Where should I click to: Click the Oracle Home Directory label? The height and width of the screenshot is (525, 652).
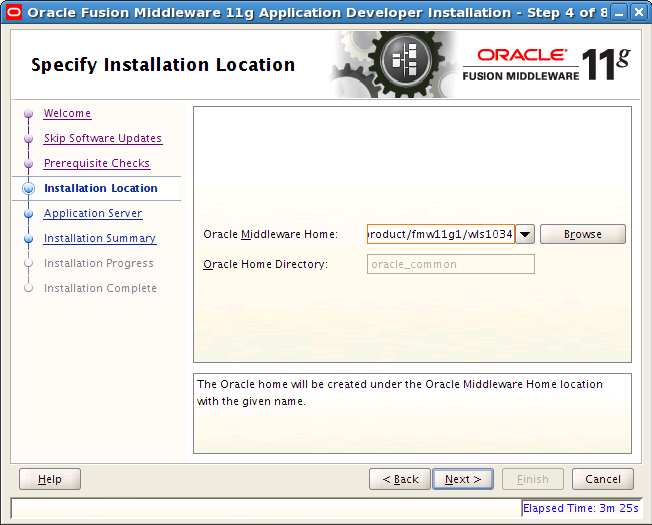(x=266, y=264)
